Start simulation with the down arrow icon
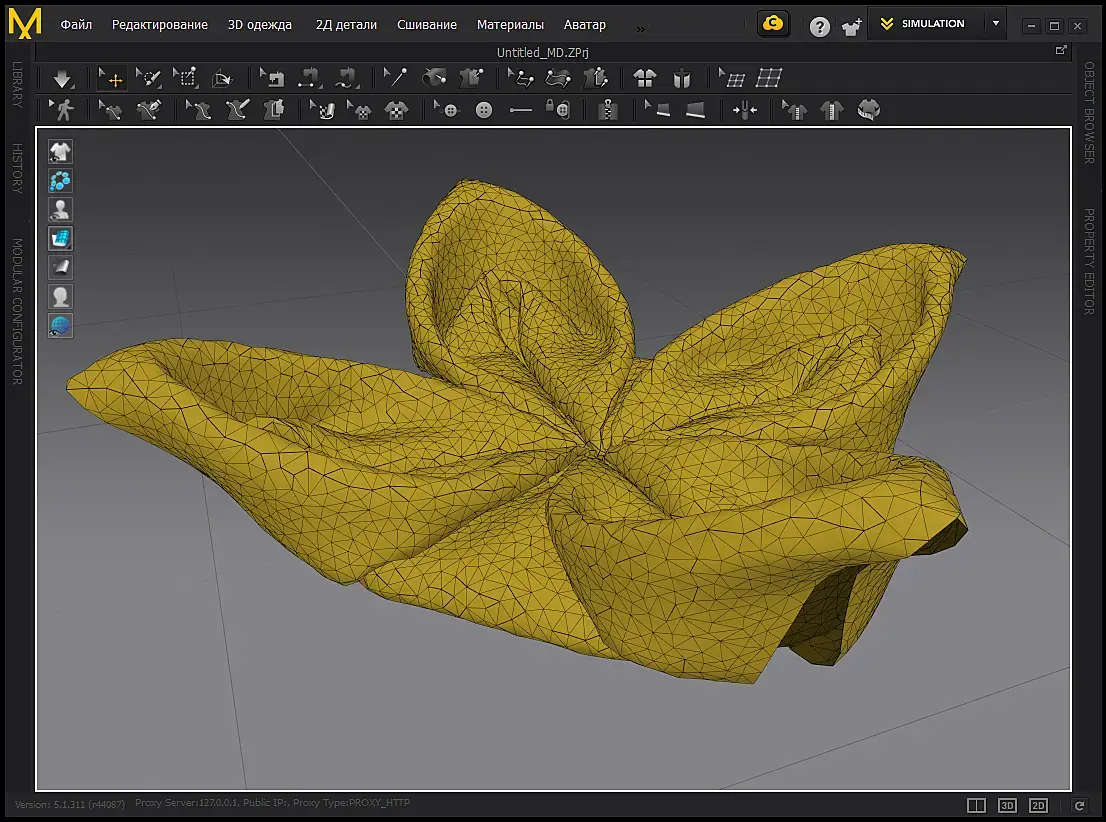The height and width of the screenshot is (822, 1106). point(63,78)
